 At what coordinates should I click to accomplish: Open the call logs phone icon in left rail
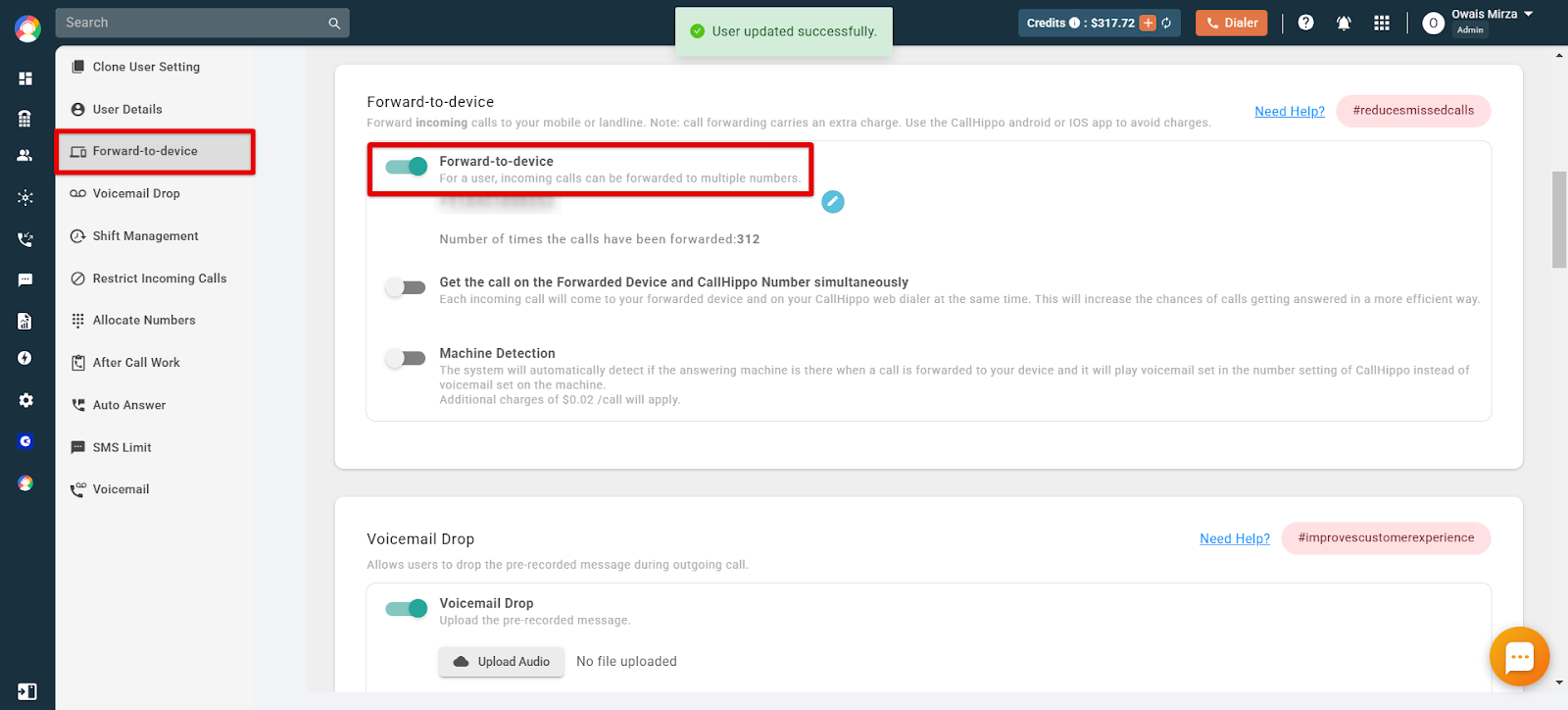pyautogui.click(x=25, y=239)
